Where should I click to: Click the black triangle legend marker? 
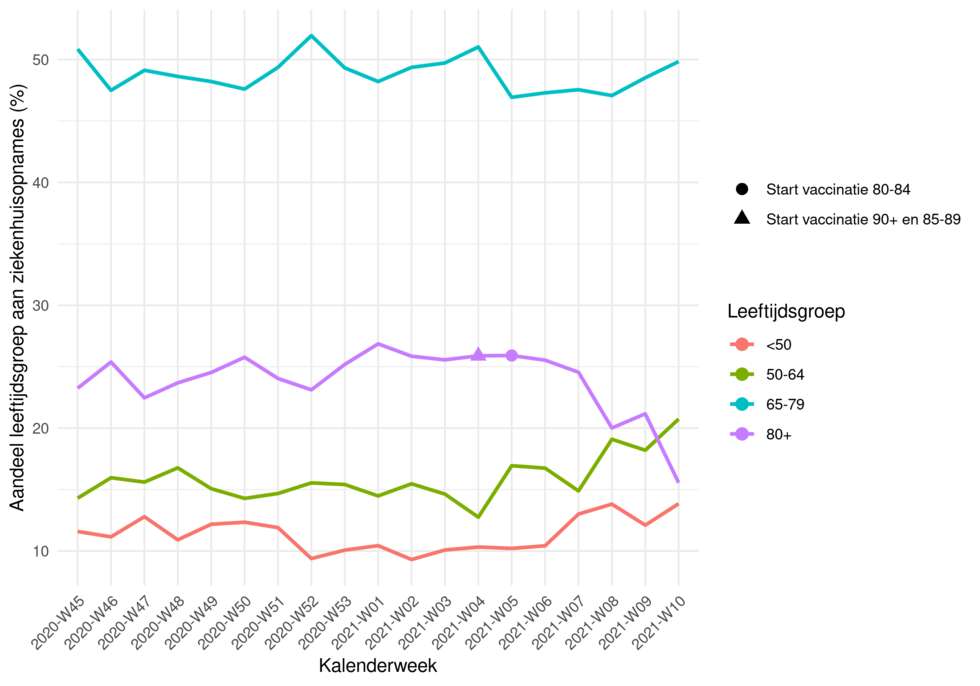742,217
